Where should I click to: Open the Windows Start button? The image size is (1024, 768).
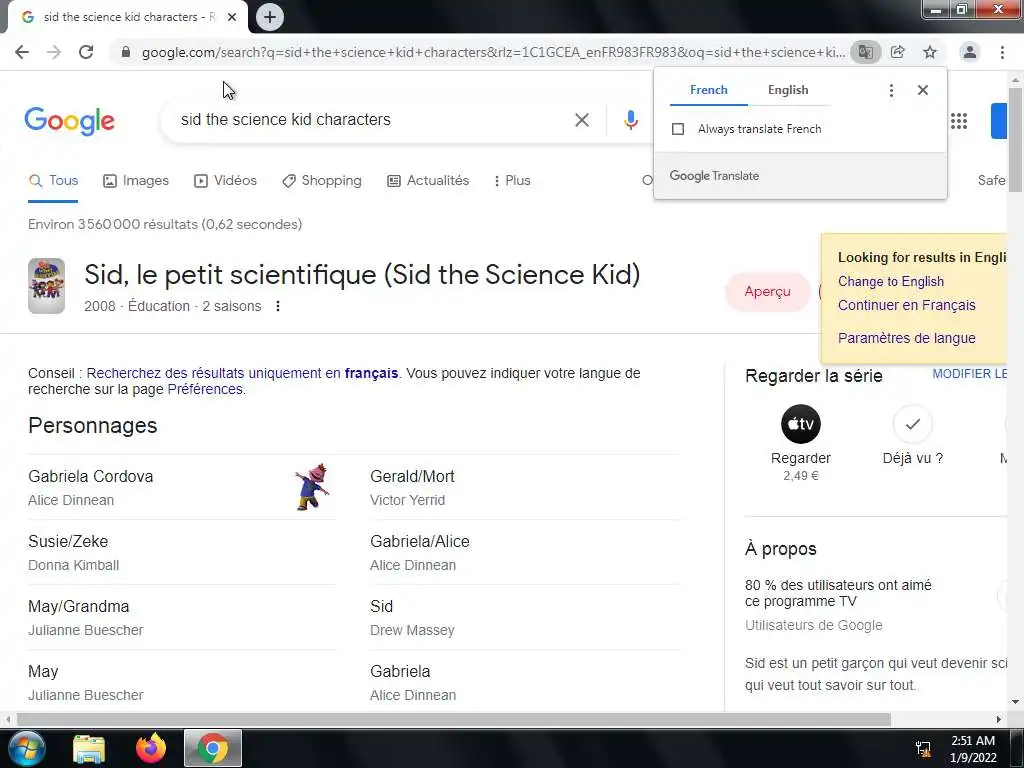coord(26,748)
